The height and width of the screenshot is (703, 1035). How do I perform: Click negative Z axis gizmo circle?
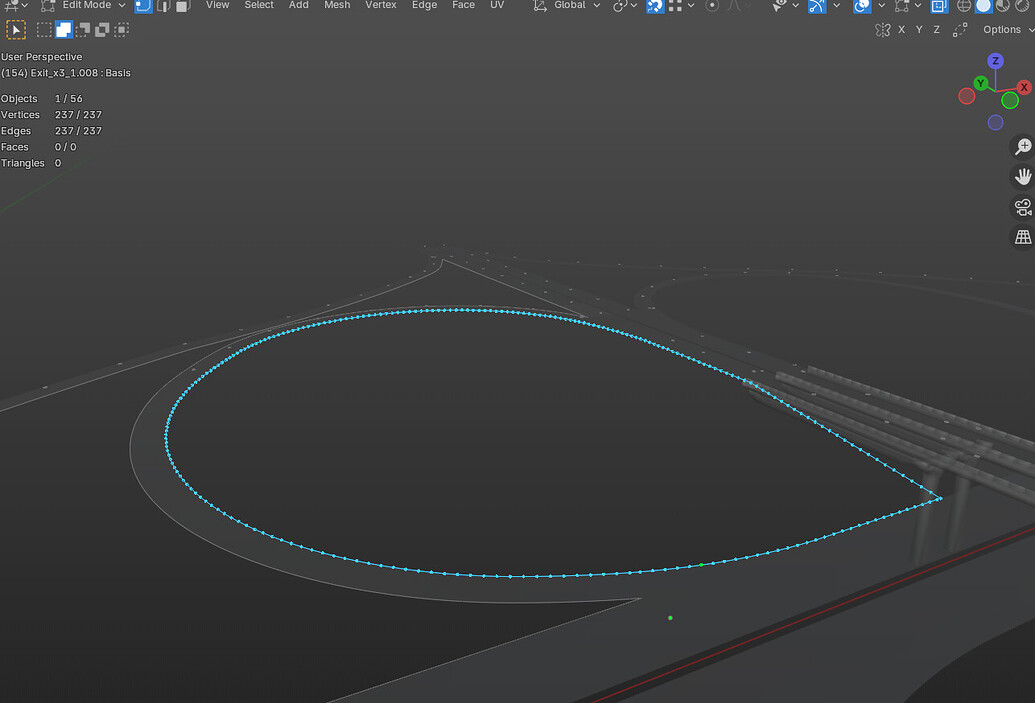(x=995, y=122)
